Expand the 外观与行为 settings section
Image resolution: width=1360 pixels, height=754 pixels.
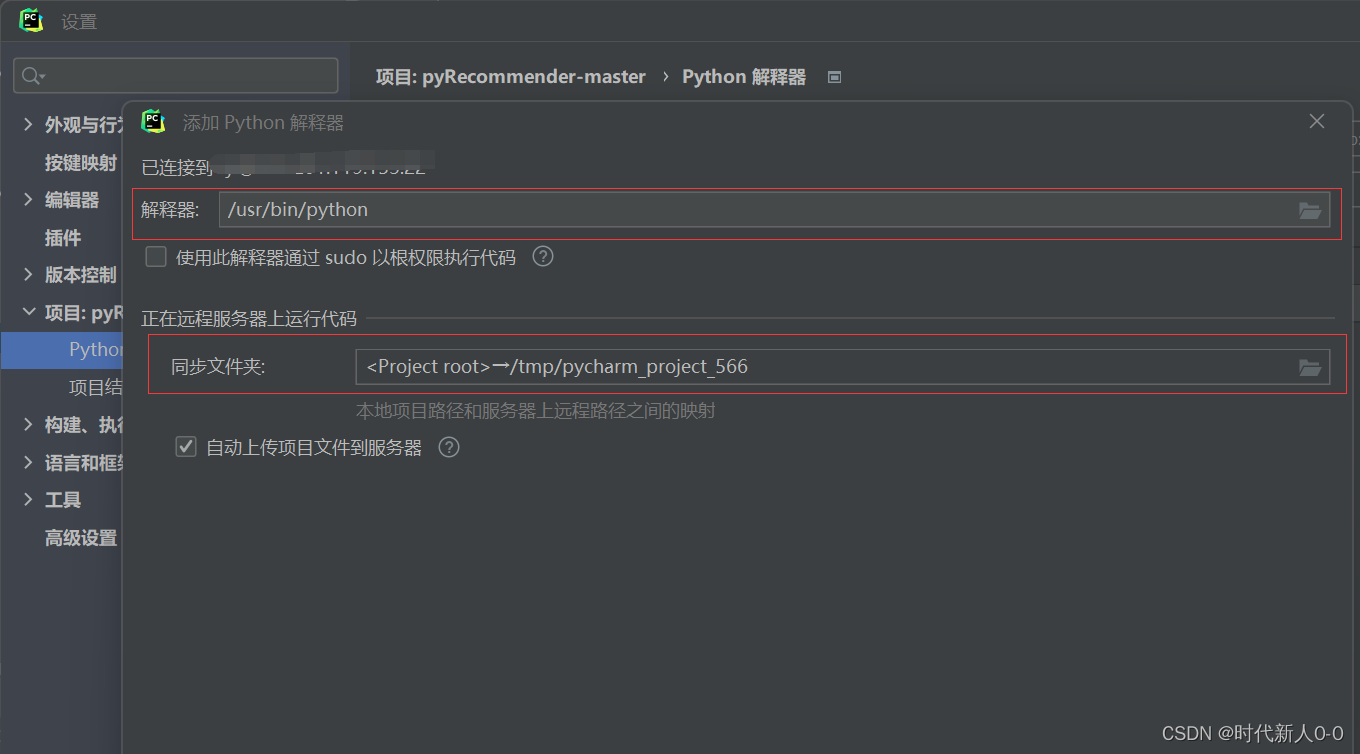[x=27, y=124]
